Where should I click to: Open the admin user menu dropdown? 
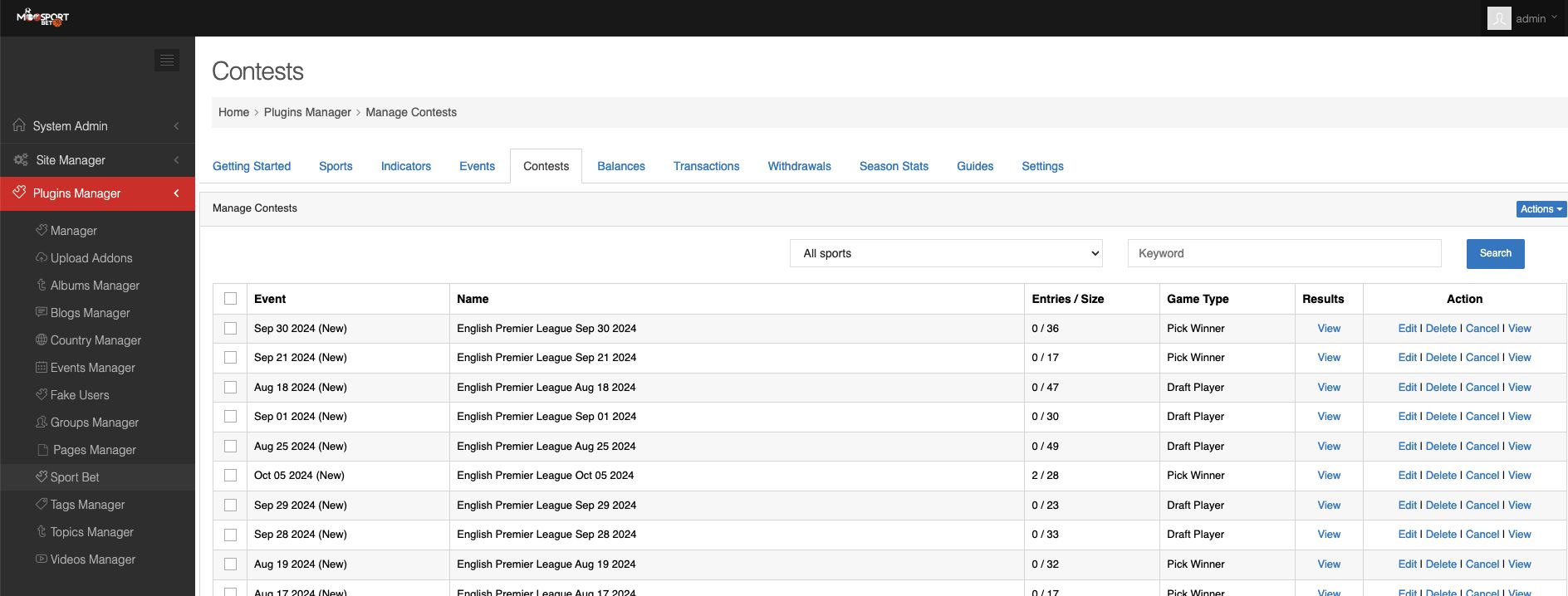click(1536, 18)
